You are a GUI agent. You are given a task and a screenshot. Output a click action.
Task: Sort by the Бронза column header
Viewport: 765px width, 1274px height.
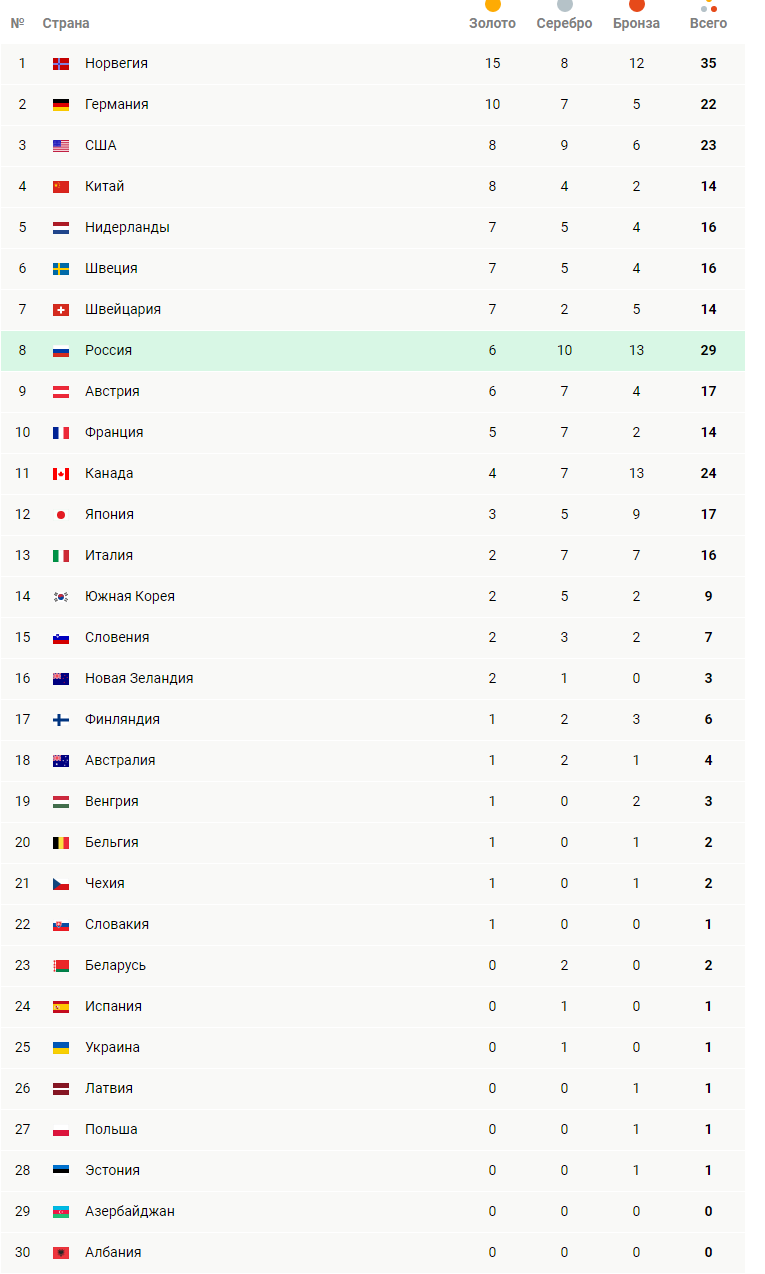636,23
